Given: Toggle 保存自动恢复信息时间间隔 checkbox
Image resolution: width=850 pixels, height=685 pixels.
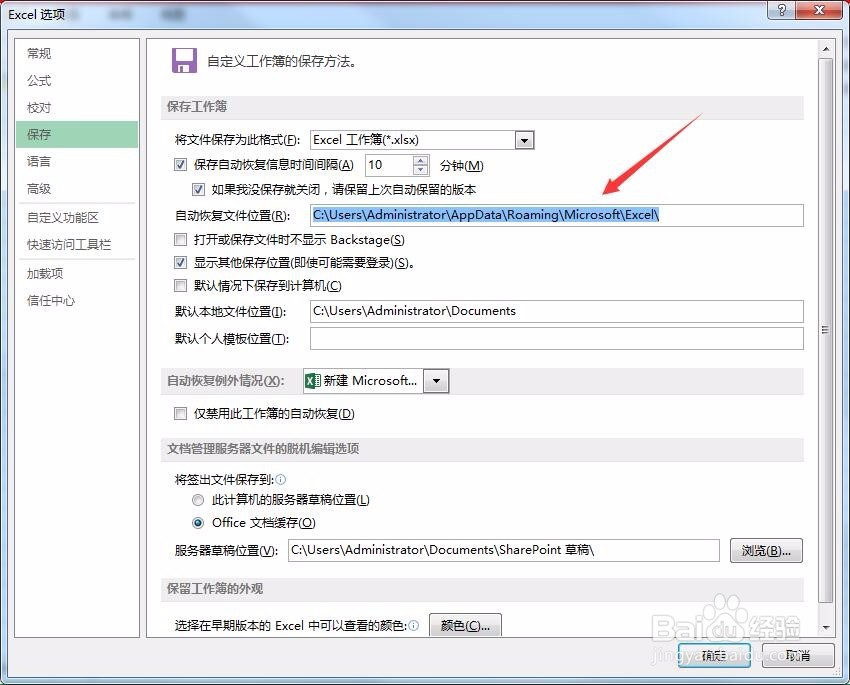Looking at the screenshot, I should pyautogui.click(x=181, y=165).
